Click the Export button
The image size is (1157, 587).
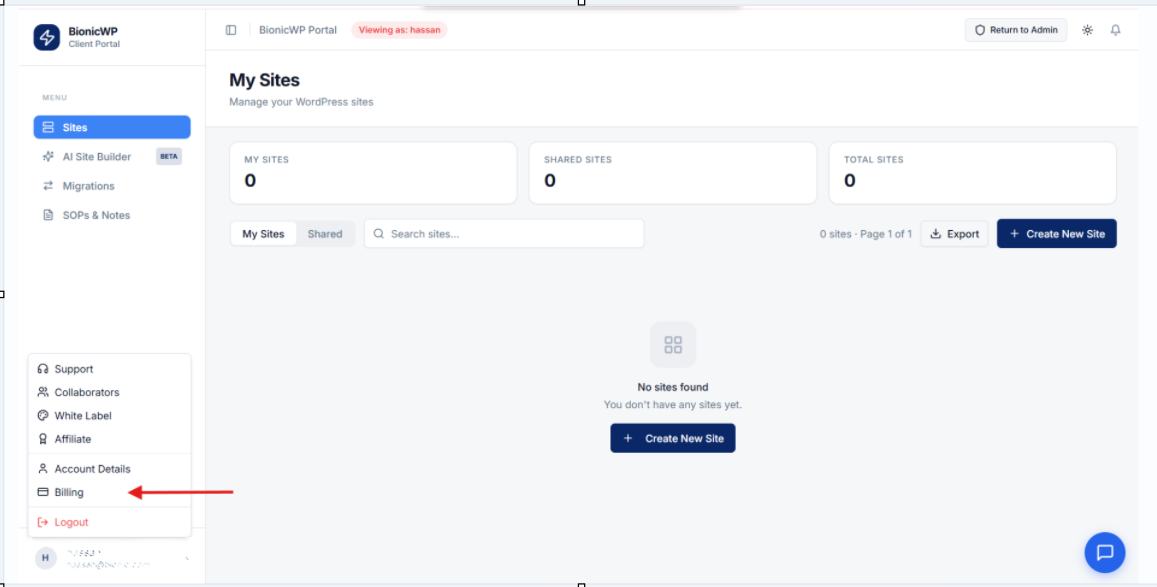(x=954, y=234)
